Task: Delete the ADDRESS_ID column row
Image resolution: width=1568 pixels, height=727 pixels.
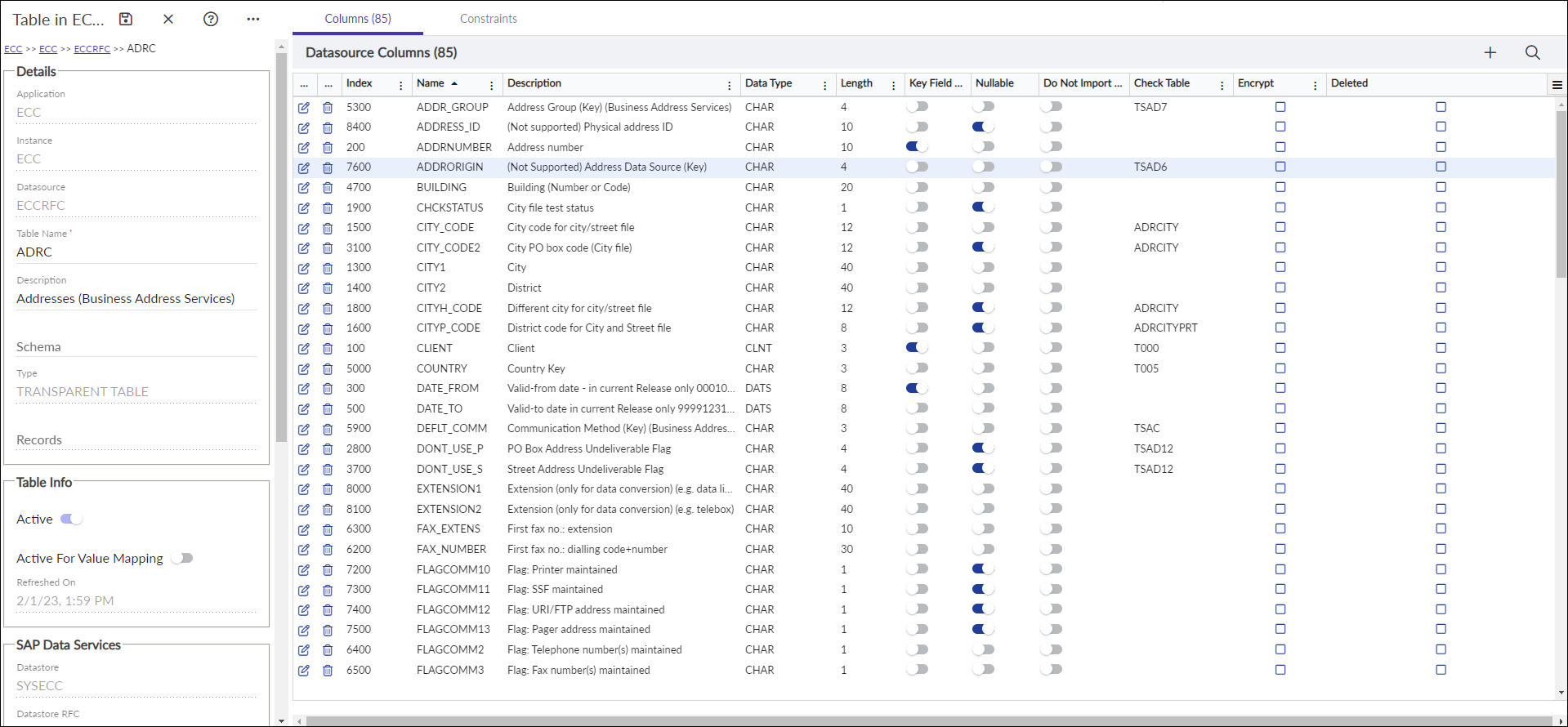Action: [328, 127]
